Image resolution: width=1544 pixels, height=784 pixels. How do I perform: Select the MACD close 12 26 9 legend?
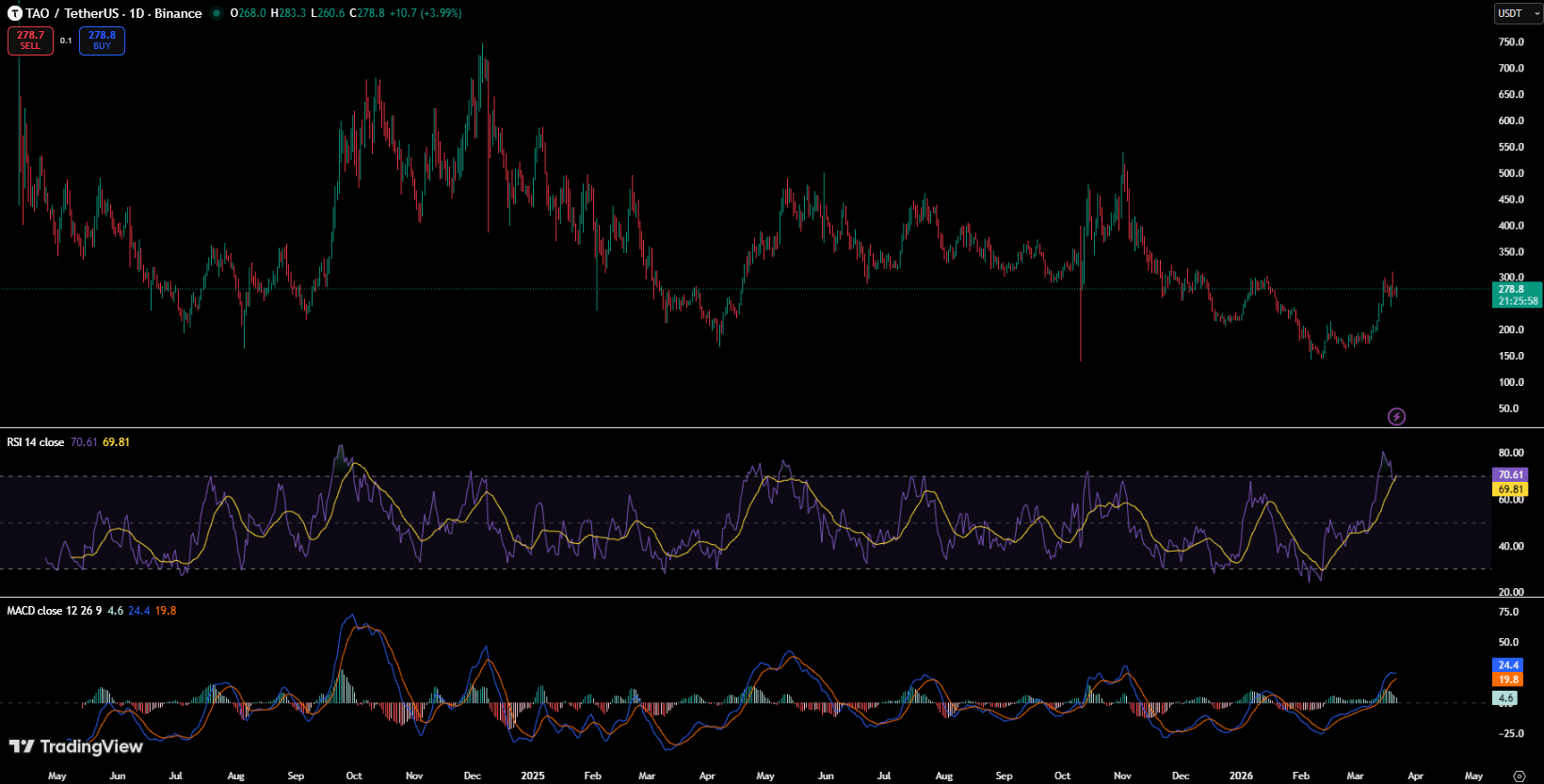coord(55,611)
